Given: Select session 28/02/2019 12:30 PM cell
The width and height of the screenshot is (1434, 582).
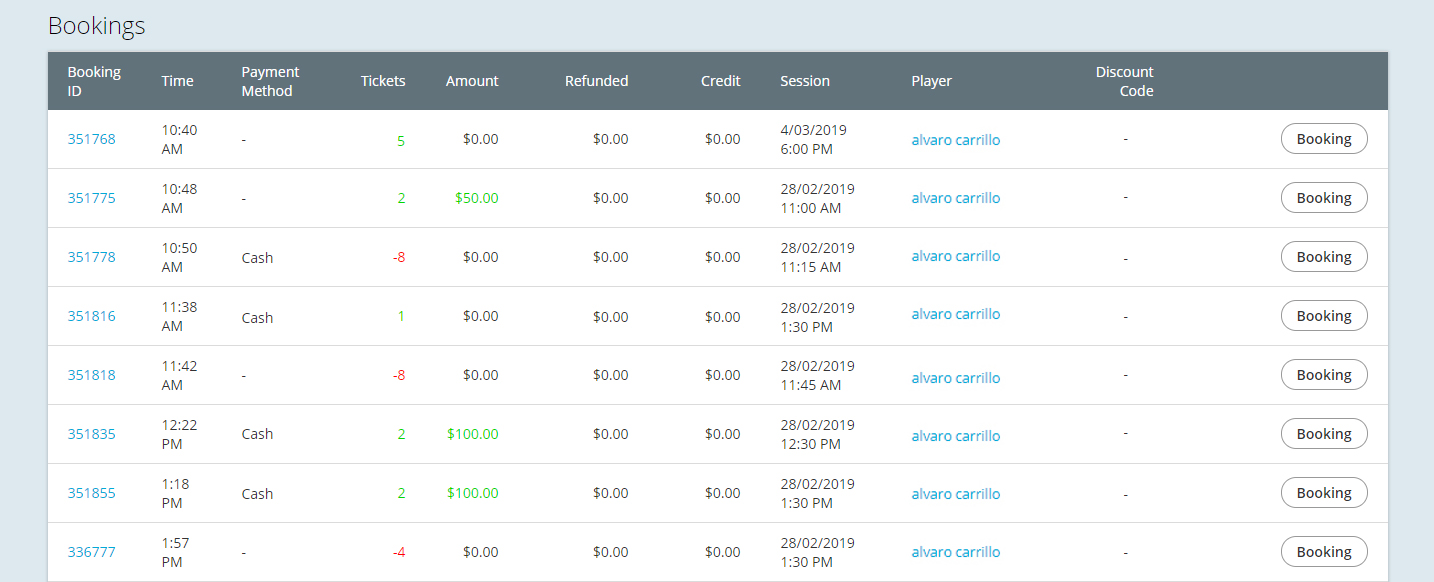Looking at the screenshot, I should [x=817, y=434].
